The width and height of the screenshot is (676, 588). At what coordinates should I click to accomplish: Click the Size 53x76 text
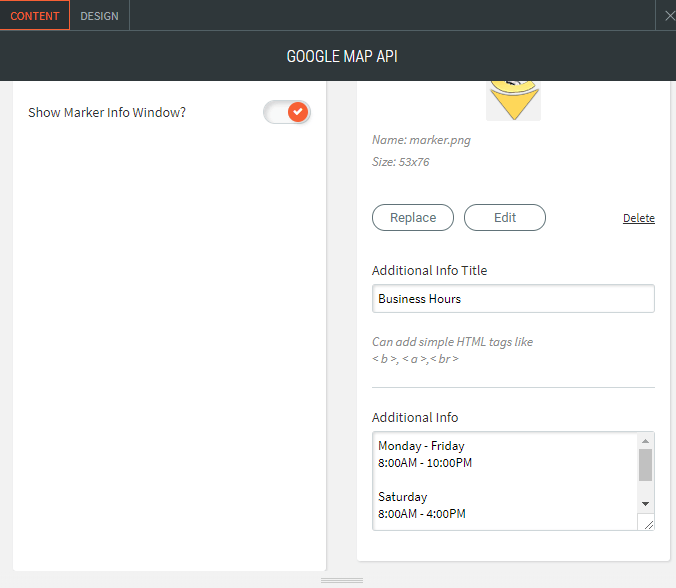[x=400, y=162]
